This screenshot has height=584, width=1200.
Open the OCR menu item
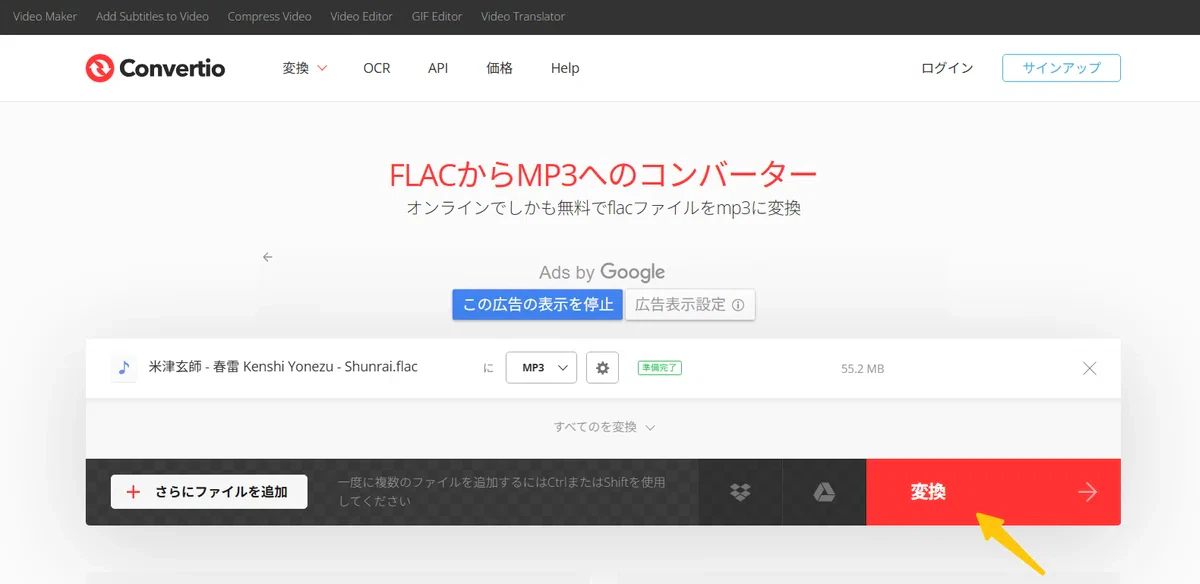[377, 68]
